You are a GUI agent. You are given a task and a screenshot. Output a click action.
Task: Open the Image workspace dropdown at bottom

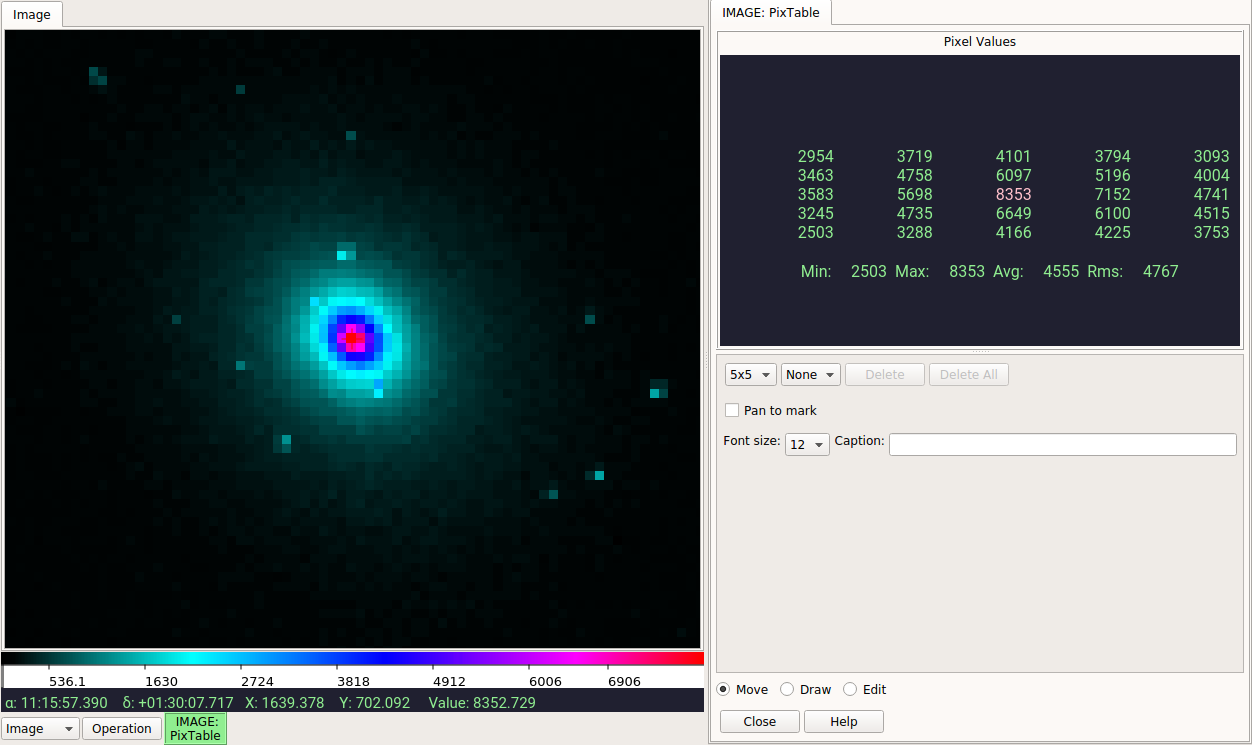point(40,729)
